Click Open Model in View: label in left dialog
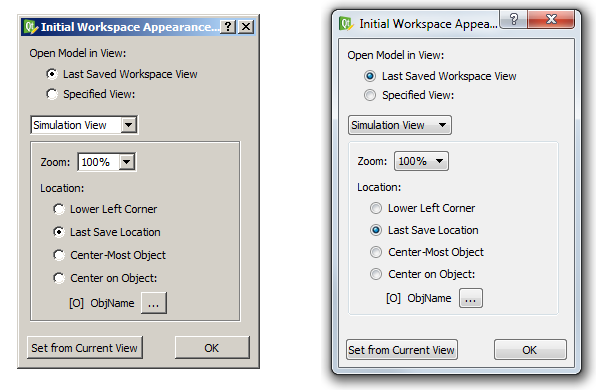600x390 pixels. pos(78,53)
